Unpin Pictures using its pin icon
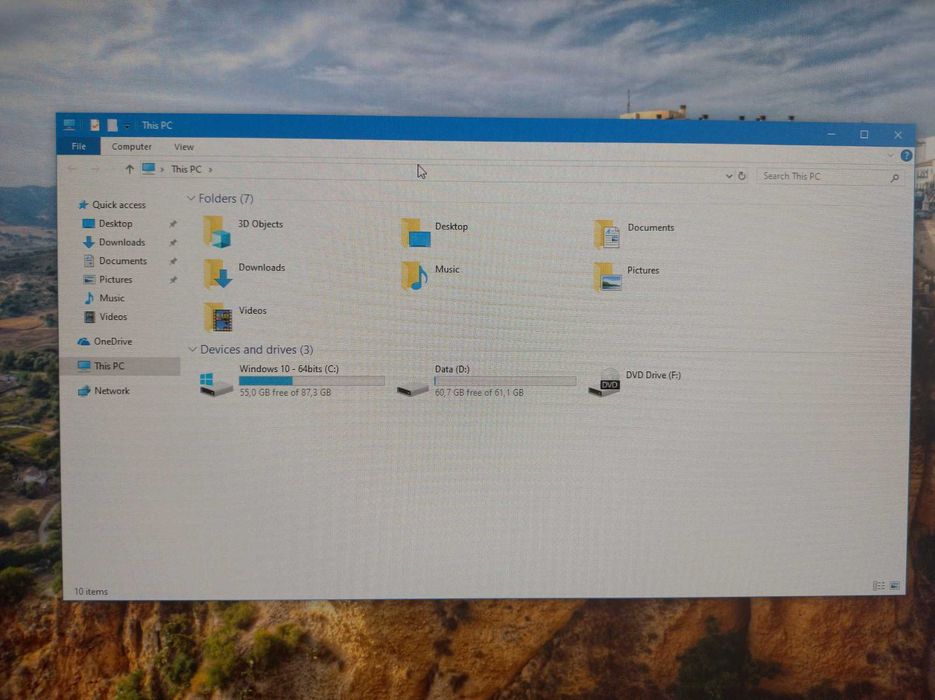Image resolution: width=935 pixels, height=700 pixels. coord(173,280)
